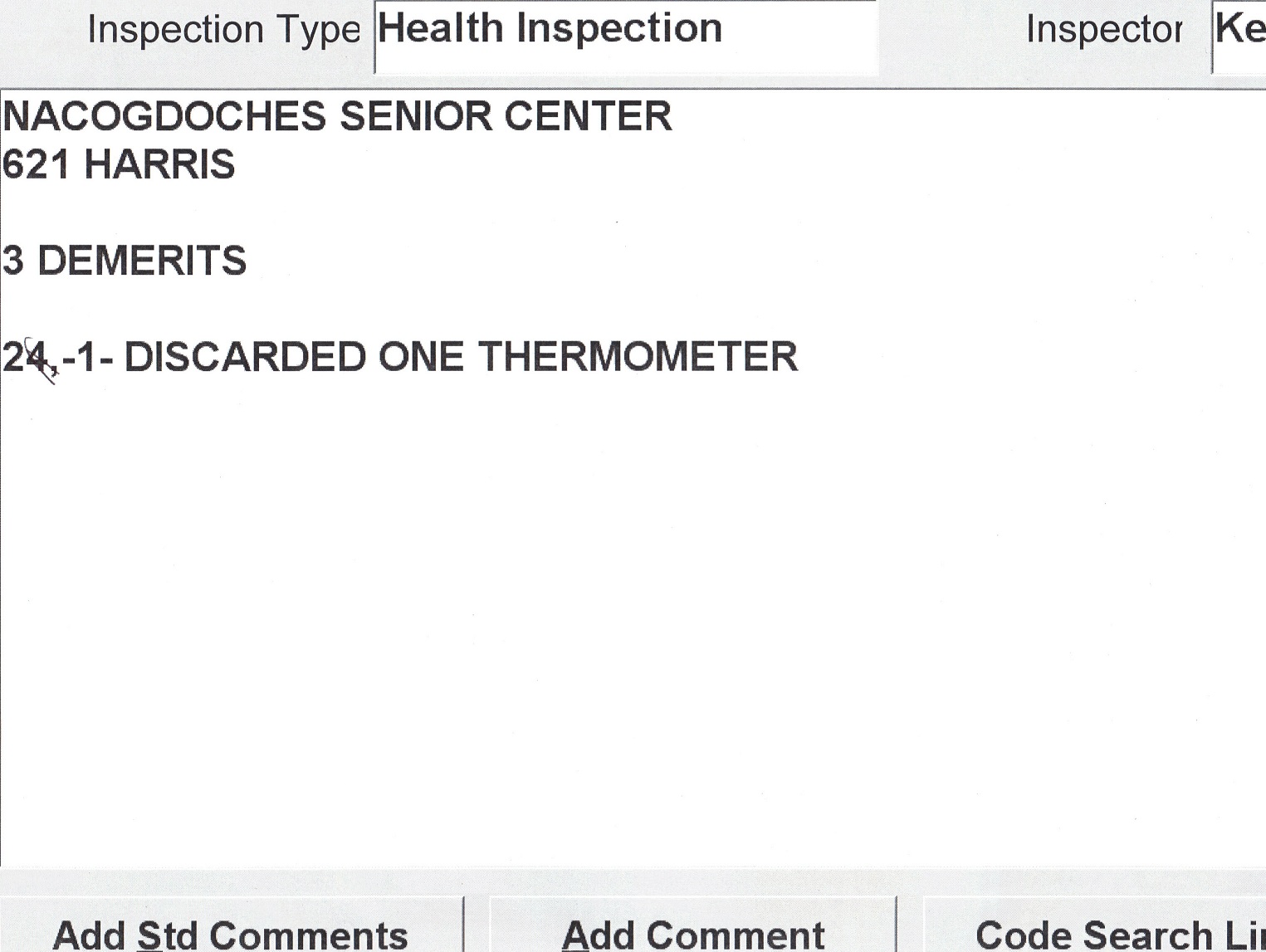Click the word DISCARDED in the comments
Image resolution: width=1266 pixels, height=952 pixels.
[x=245, y=358]
